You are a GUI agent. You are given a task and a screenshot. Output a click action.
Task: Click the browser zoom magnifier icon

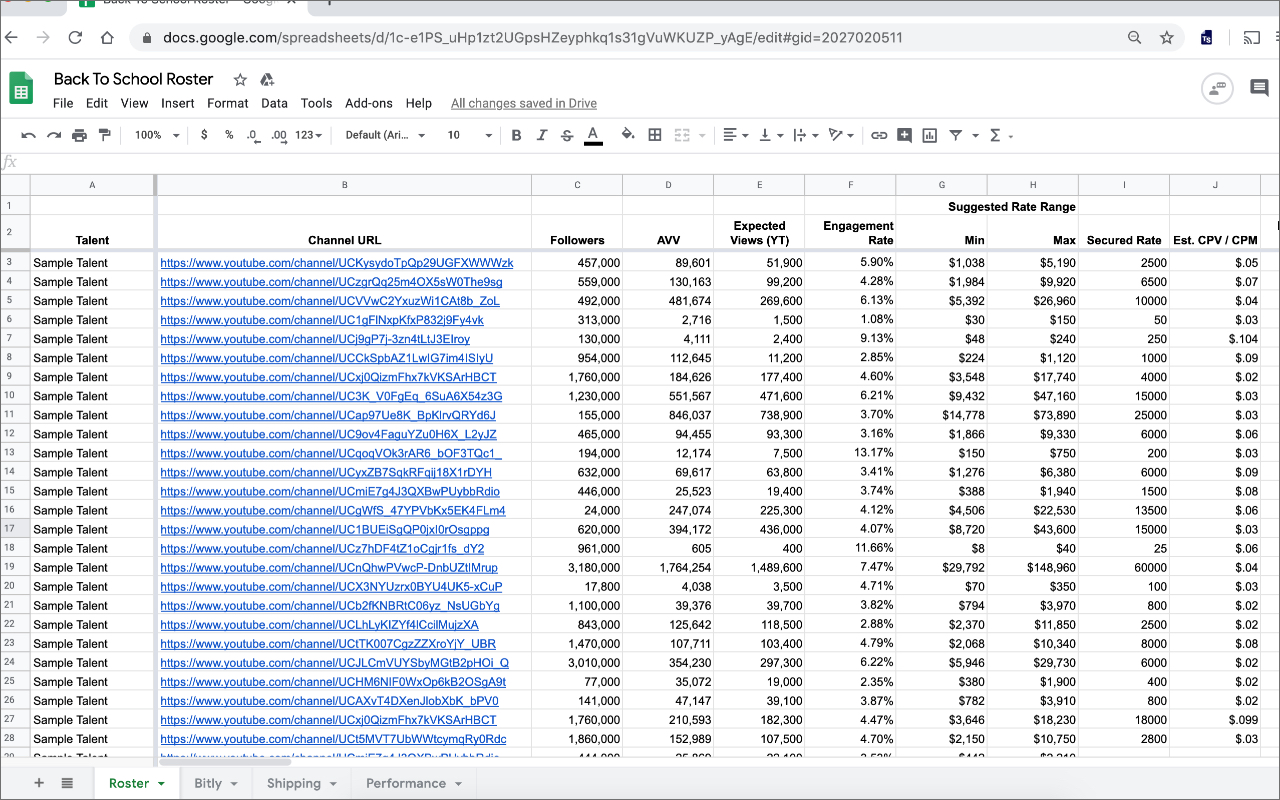click(x=1135, y=38)
